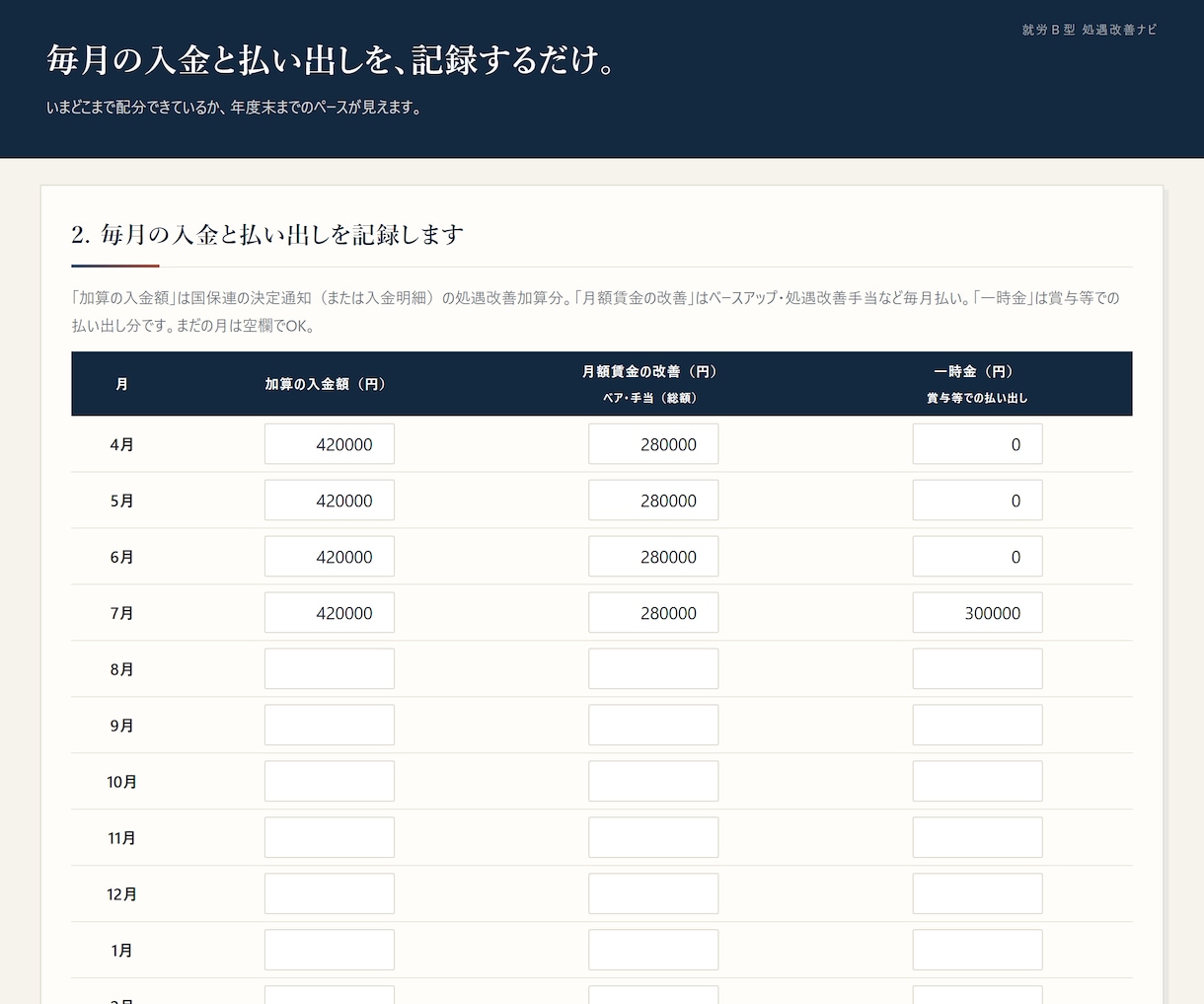1204x1004 pixels.
Task: Click the 就労B型 処遇改善ナビ site label
Action: coord(1090,30)
